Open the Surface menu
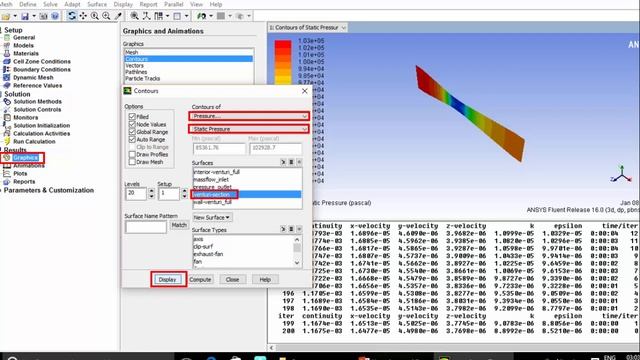640x360 pixels. [x=97, y=4]
